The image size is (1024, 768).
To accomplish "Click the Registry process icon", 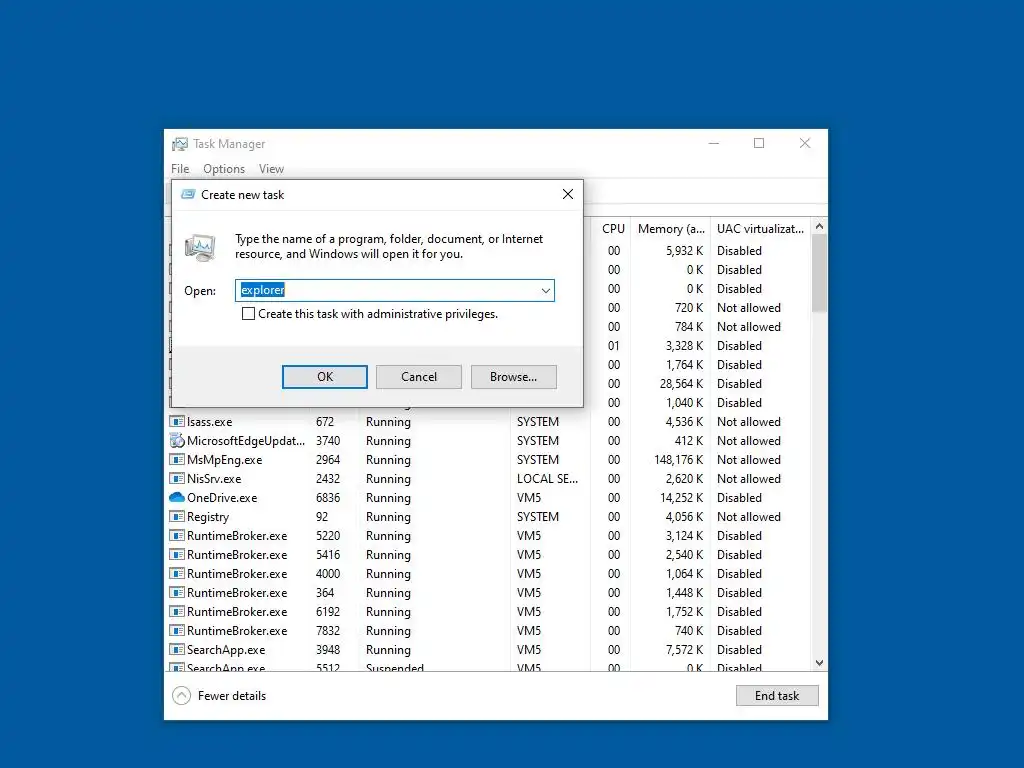I will tap(177, 517).
